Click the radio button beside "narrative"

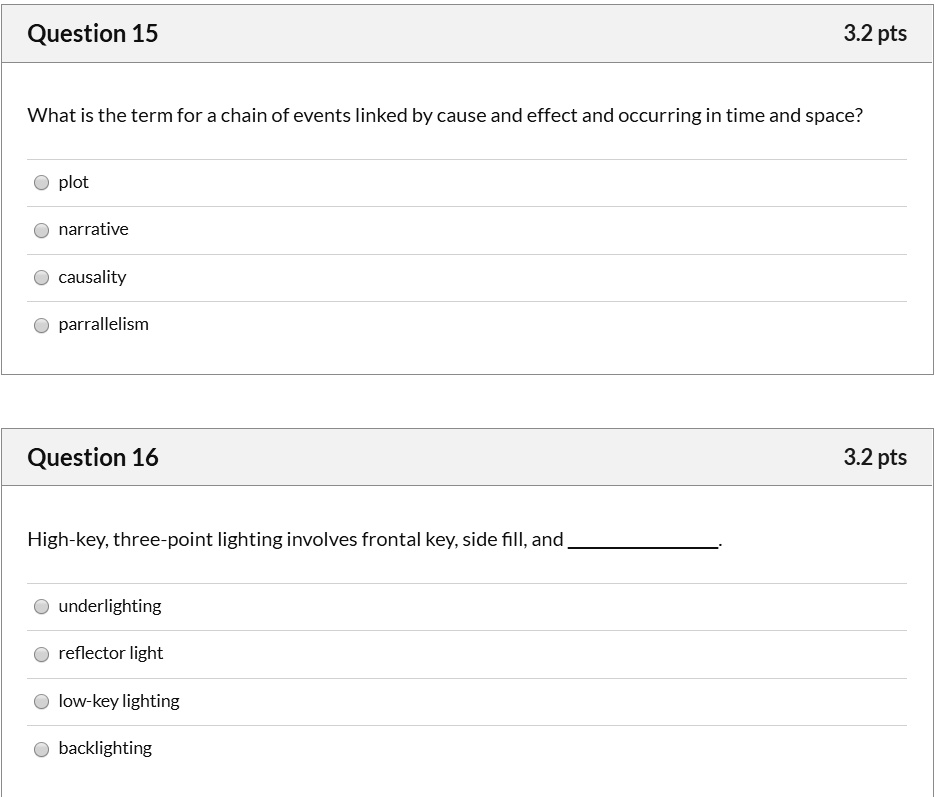click(x=41, y=229)
